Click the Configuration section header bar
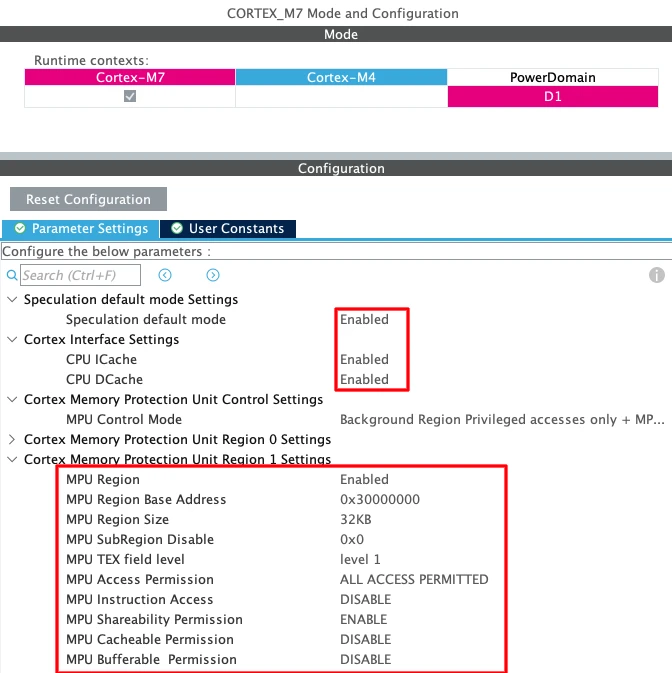The image size is (672, 673). tap(336, 168)
